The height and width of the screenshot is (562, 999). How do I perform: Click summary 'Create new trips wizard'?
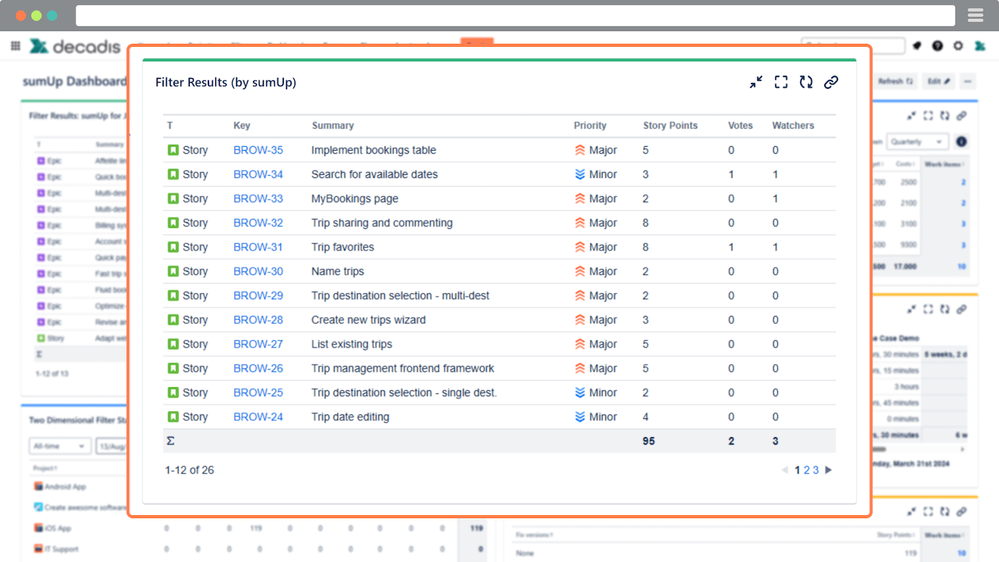(x=368, y=319)
